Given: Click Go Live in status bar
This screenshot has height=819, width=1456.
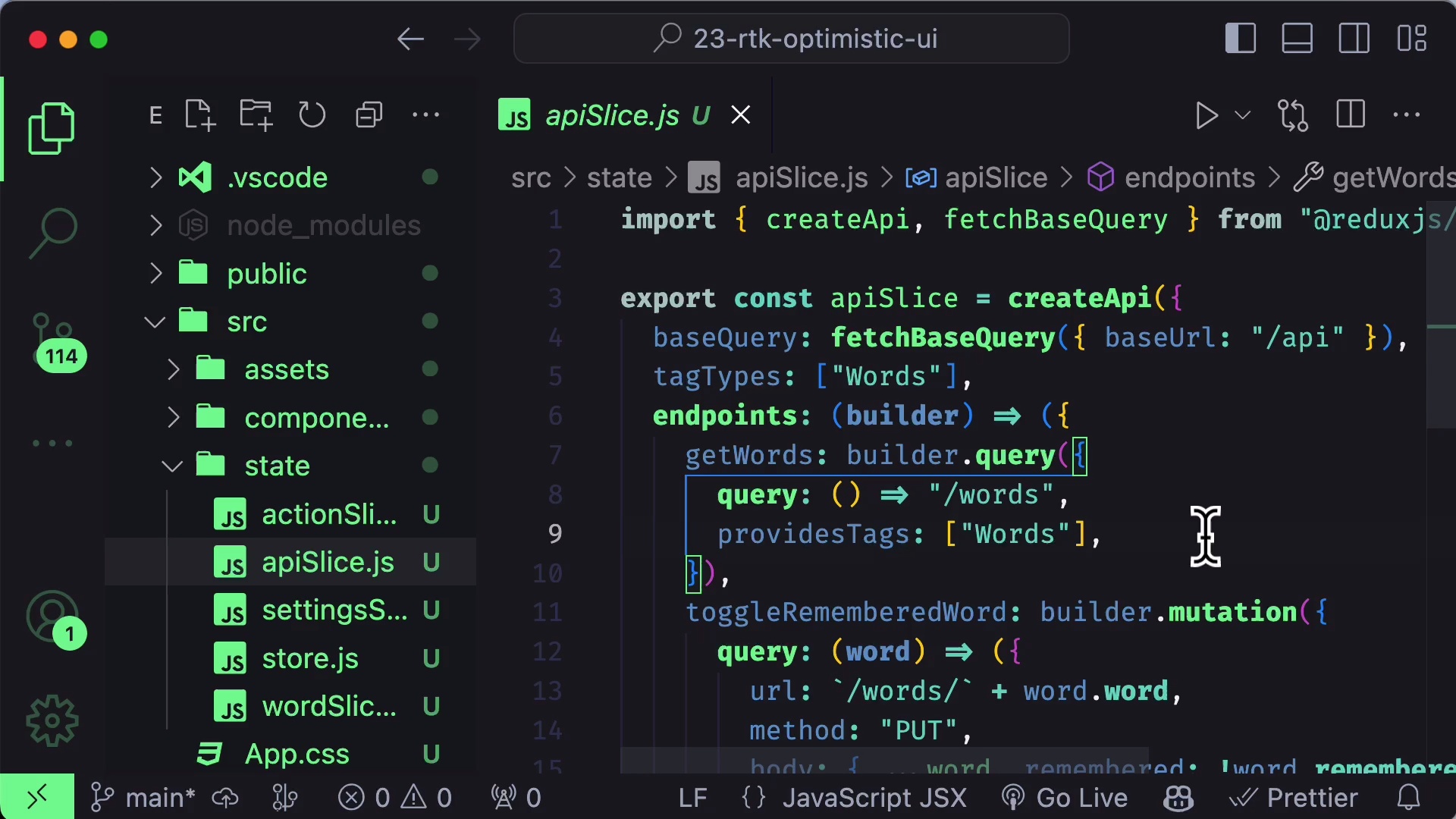Looking at the screenshot, I should (1065, 798).
